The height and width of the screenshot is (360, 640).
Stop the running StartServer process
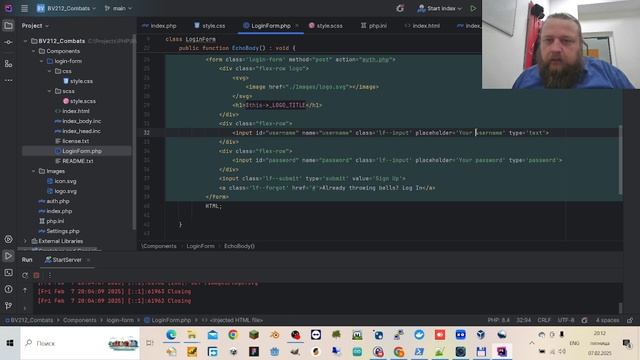[37, 276]
